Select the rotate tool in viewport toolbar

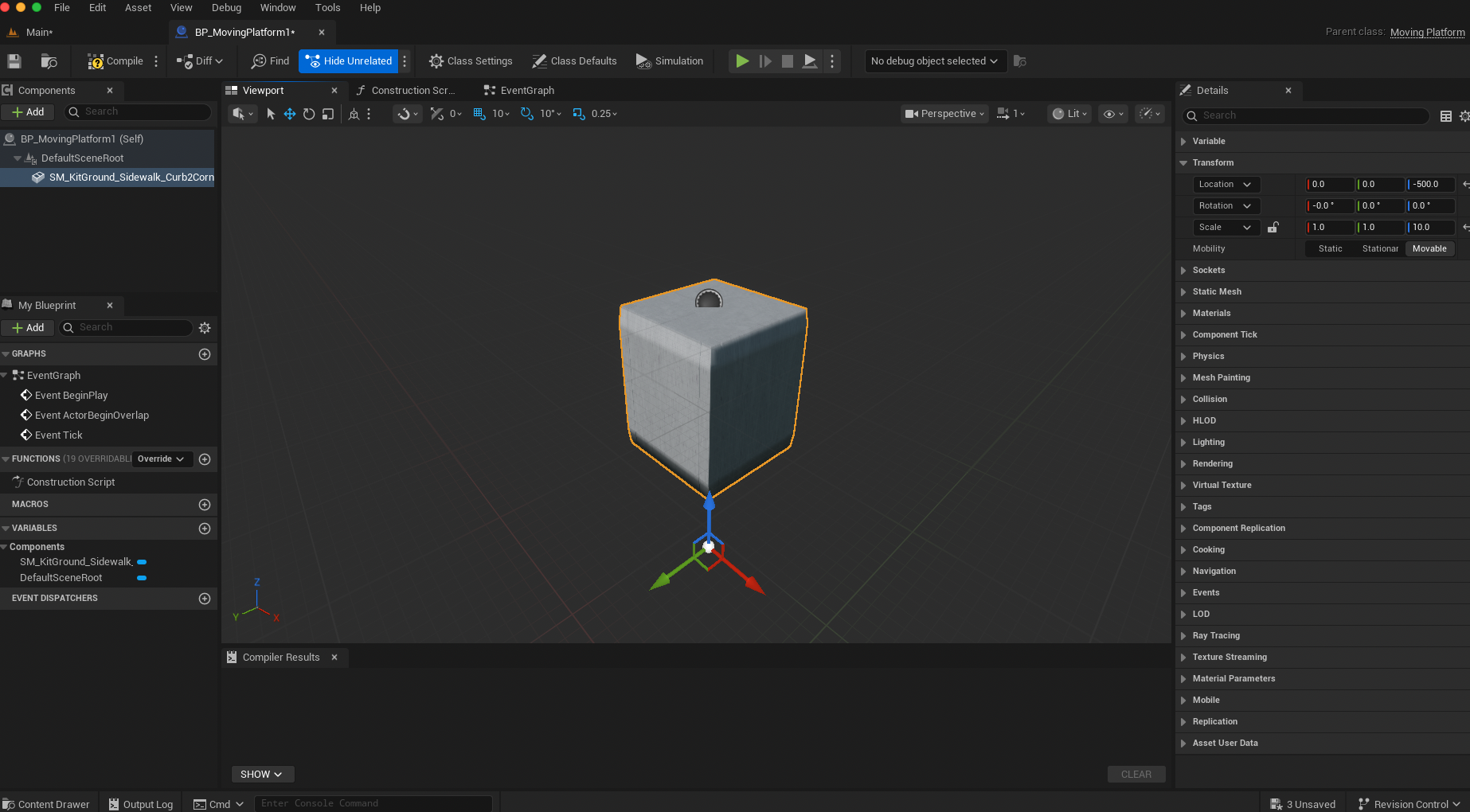point(309,114)
